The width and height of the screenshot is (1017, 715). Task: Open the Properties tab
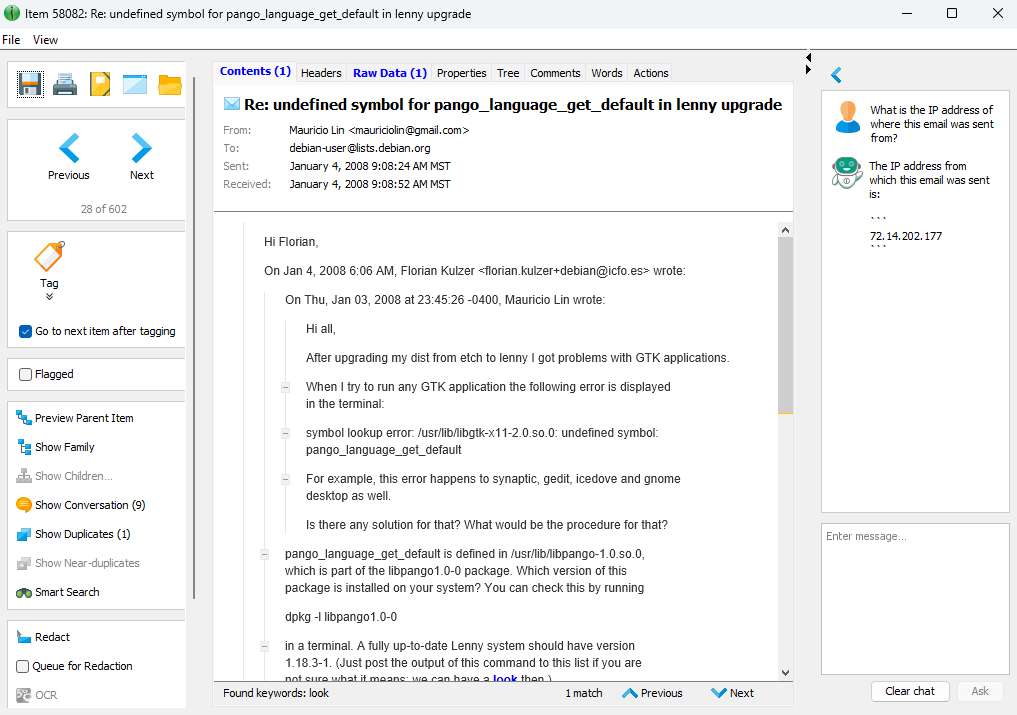[461, 73]
